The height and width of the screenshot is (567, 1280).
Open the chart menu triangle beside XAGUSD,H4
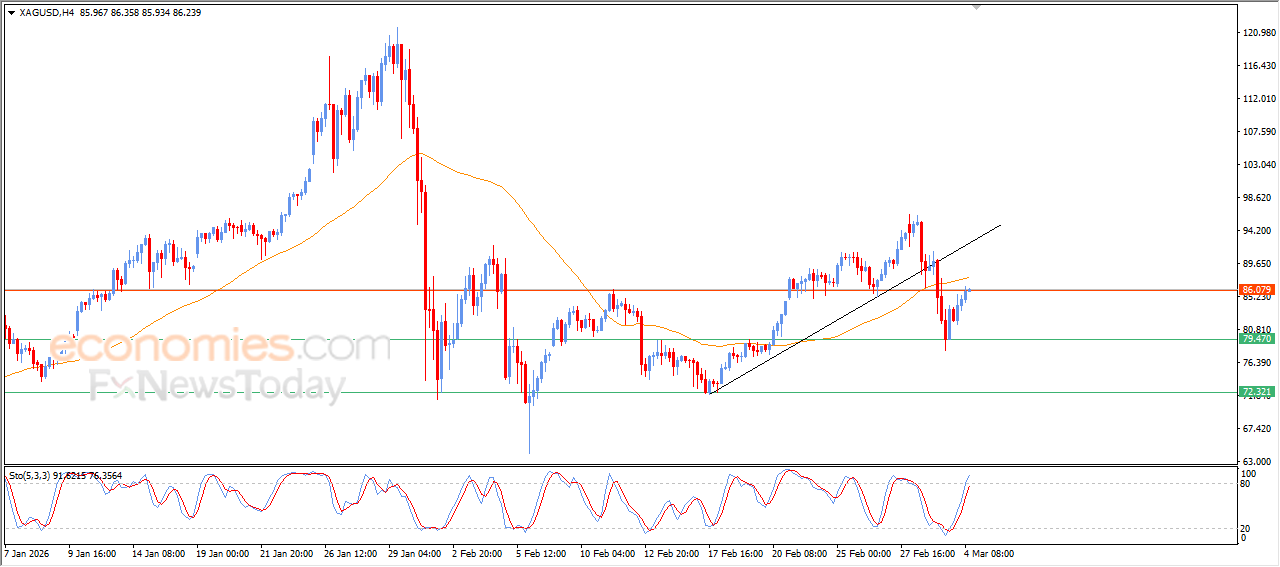(x=11, y=13)
